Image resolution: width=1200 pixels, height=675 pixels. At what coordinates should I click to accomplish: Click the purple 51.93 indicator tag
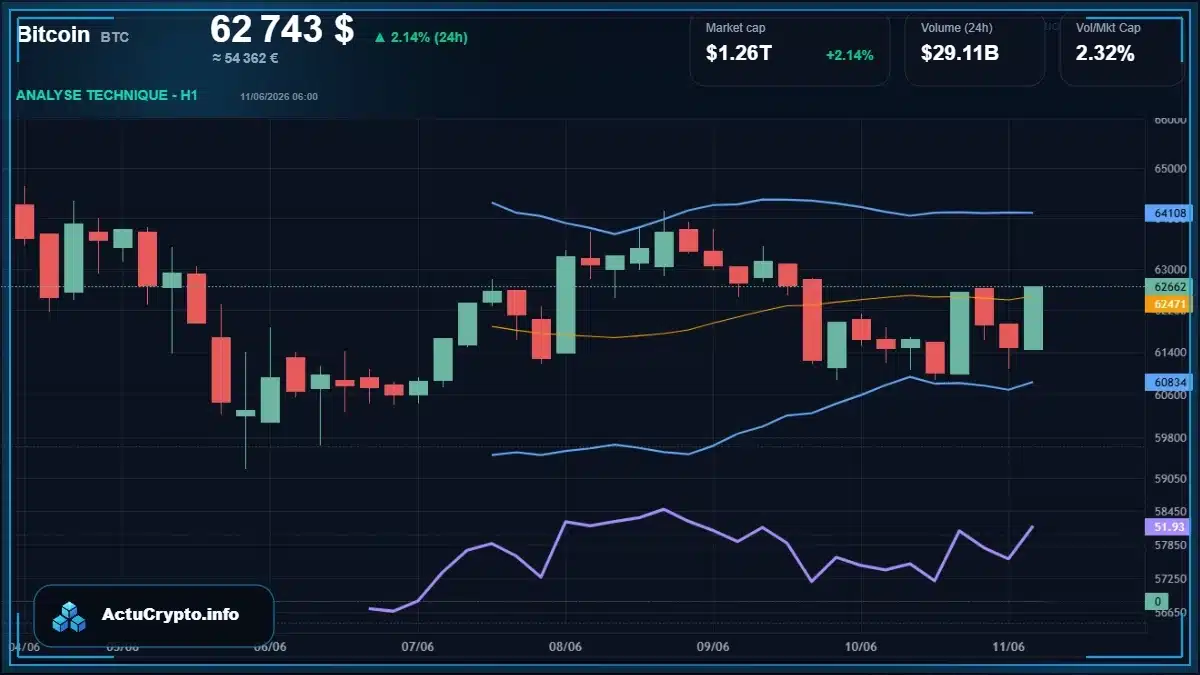(x=1169, y=526)
